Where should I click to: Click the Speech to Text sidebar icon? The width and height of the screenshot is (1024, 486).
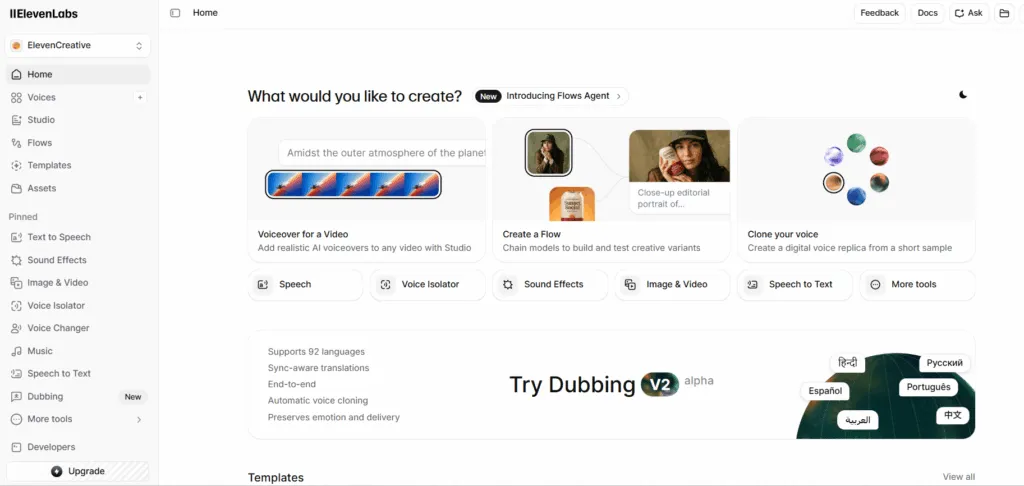(16, 374)
